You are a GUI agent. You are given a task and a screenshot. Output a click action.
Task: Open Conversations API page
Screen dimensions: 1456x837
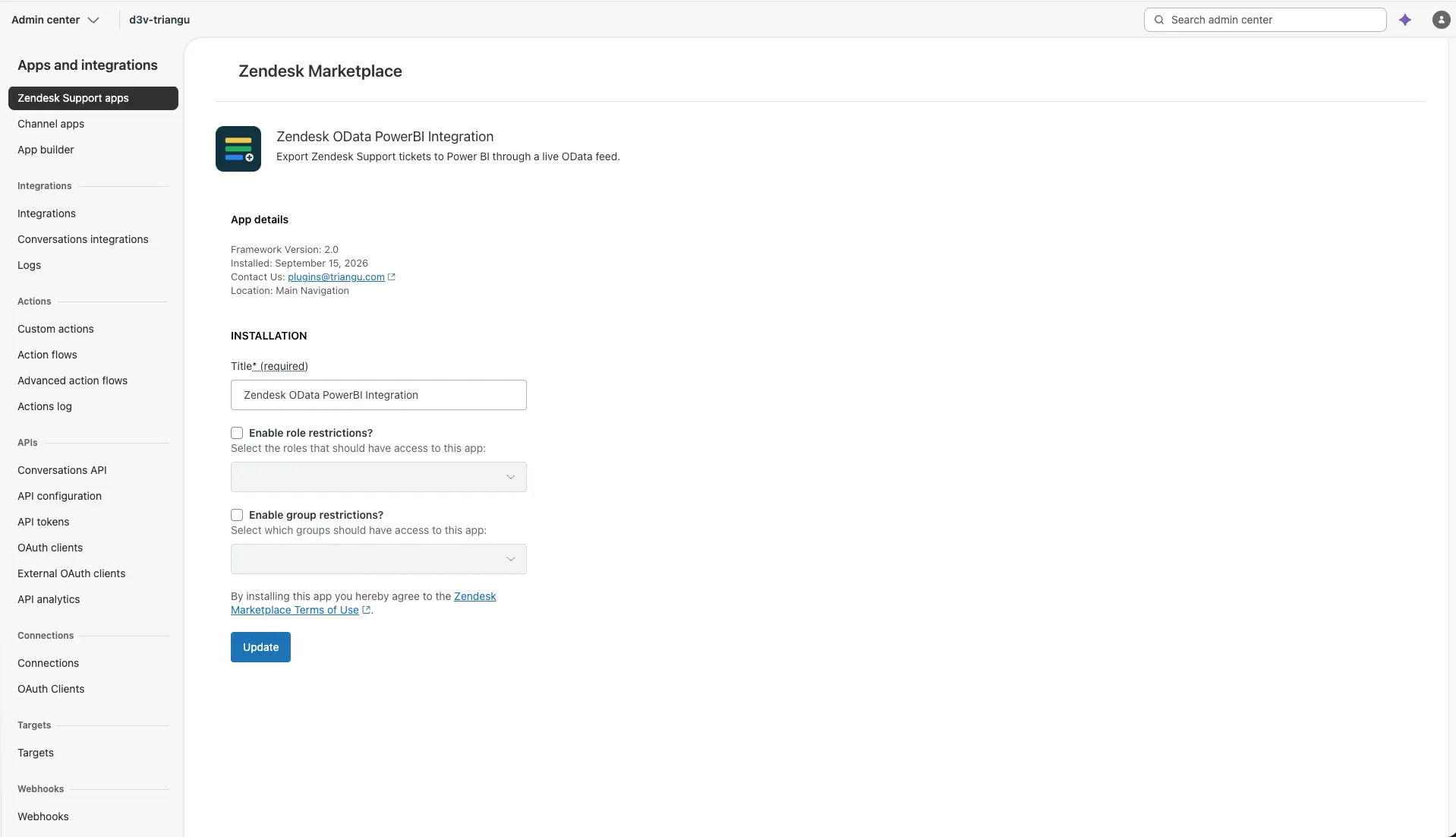point(62,470)
